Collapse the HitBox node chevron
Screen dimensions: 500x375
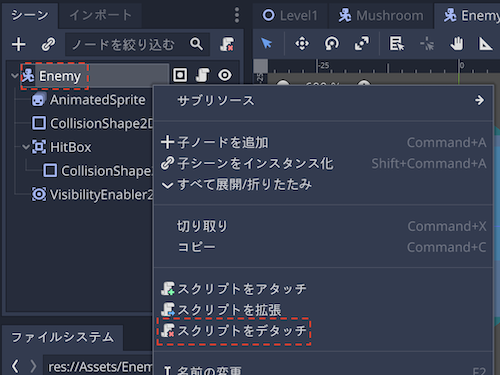pyautogui.click(x=26, y=147)
